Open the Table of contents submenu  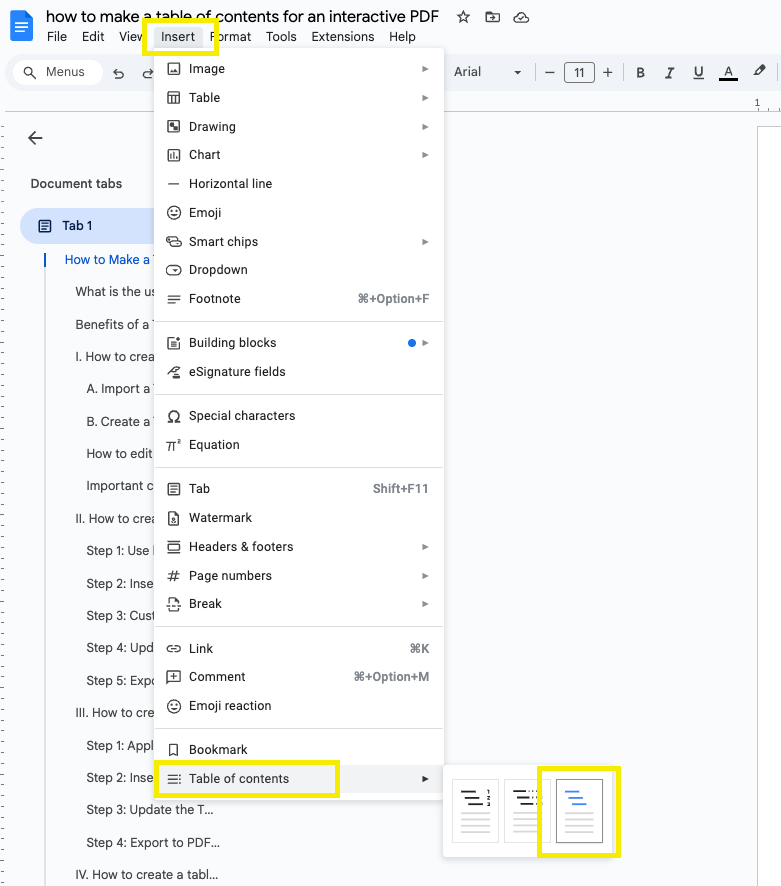point(299,779)
